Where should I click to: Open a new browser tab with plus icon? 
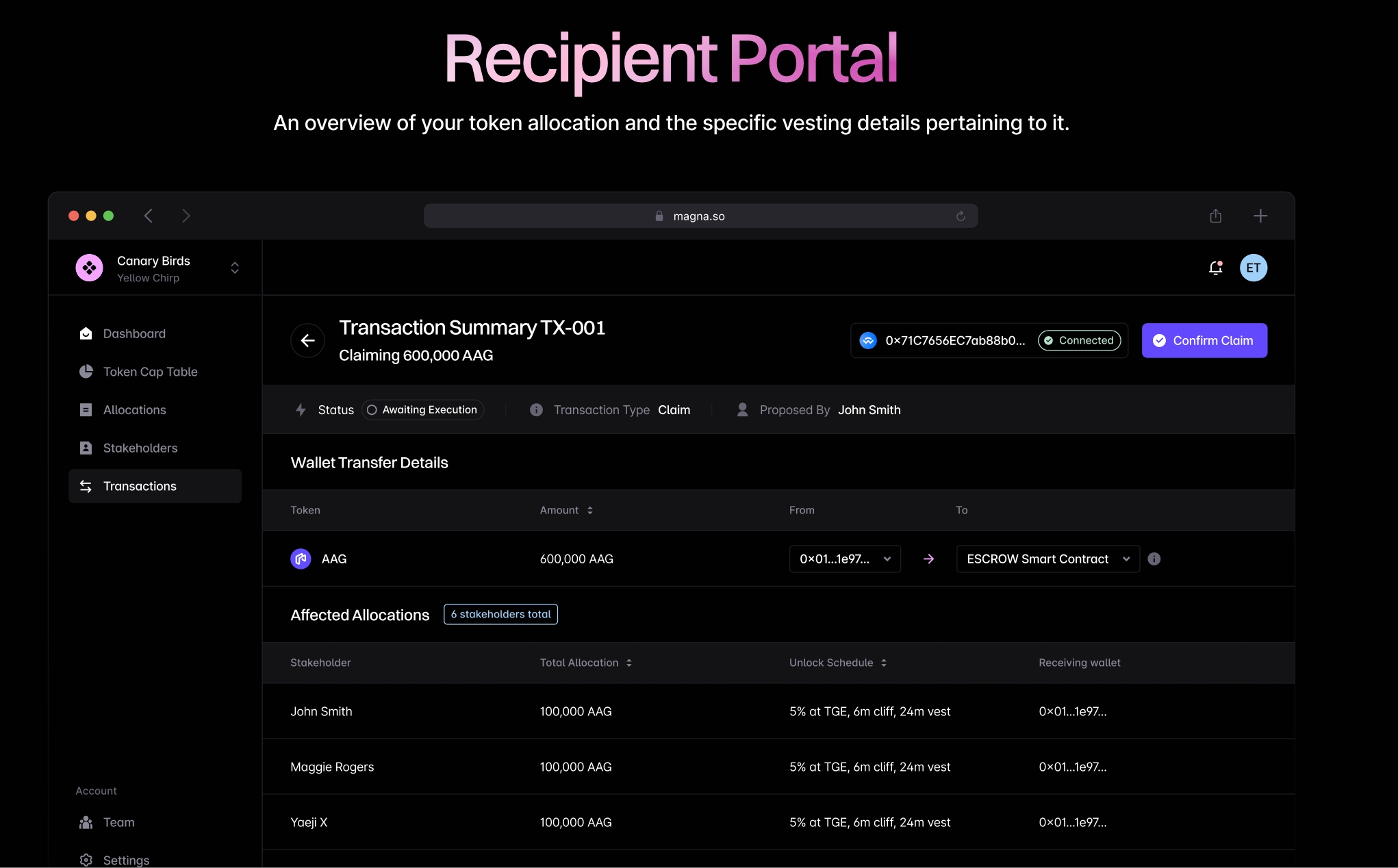click(x=1260, y=216)
